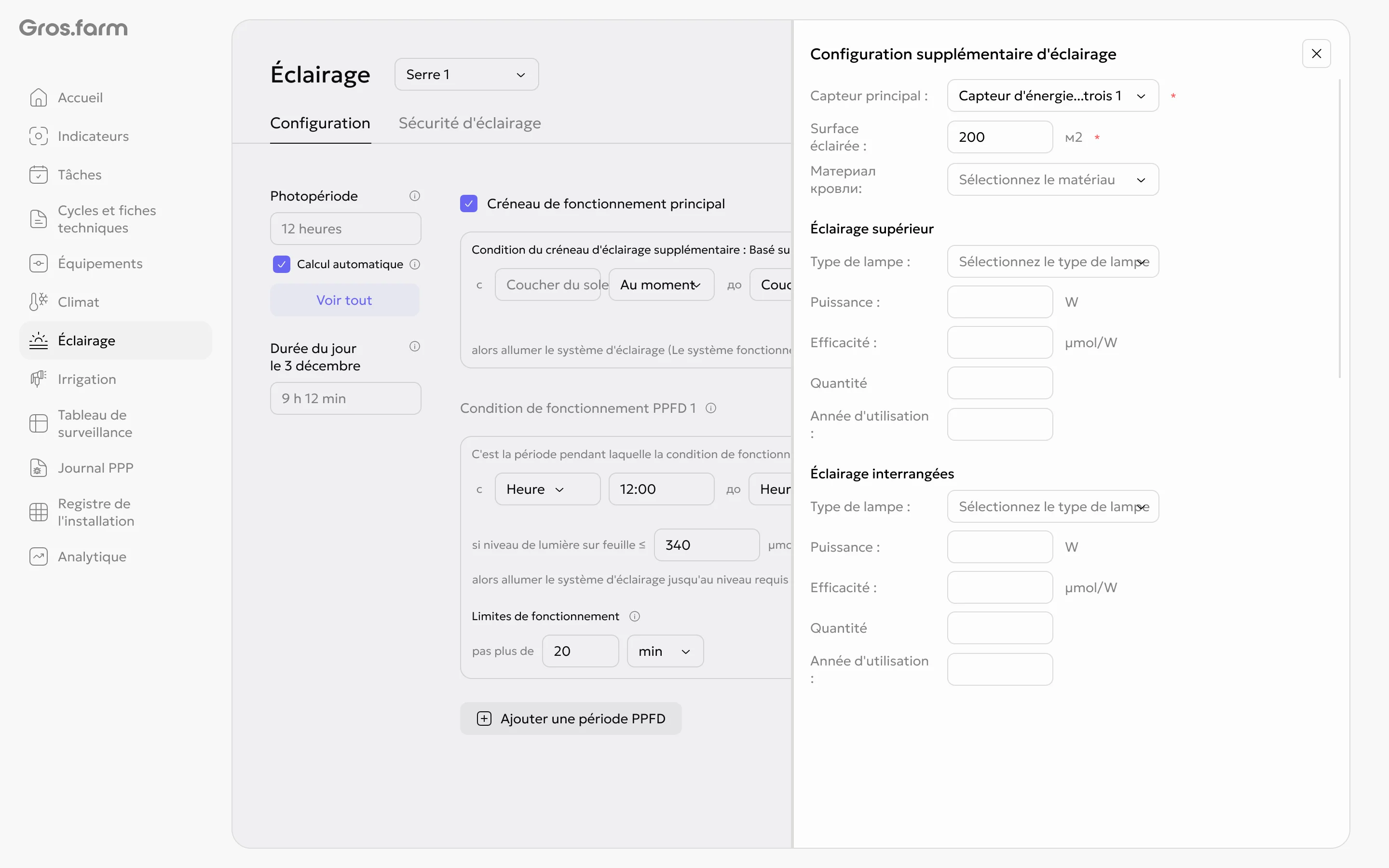This screenshot has height=868, width=1389.
Task: Open the Capteur principal dropdown
Action: point(1053,96)
